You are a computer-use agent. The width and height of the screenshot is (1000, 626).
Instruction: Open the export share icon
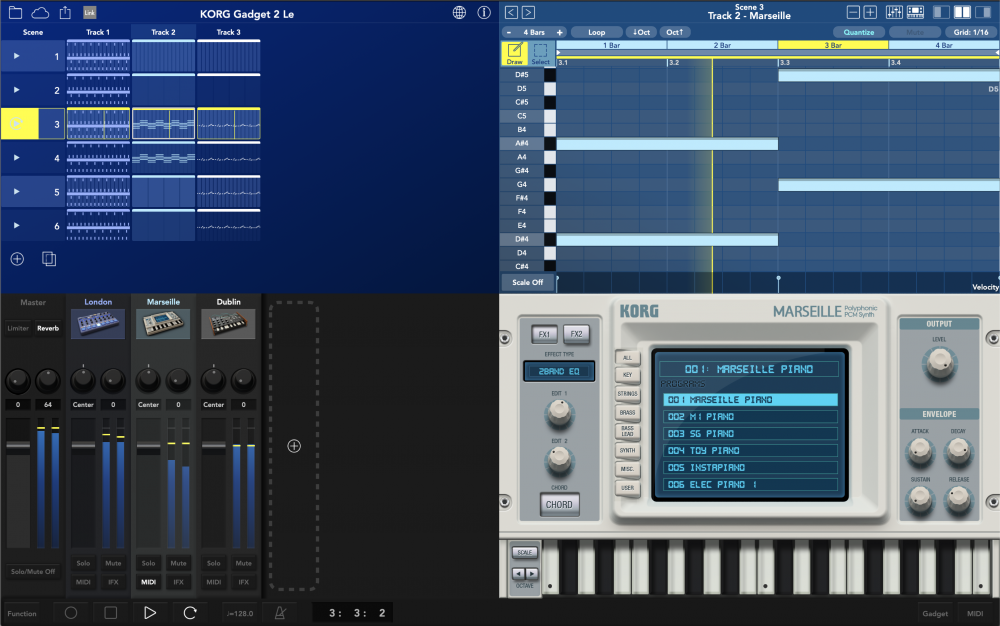[66, 13]
